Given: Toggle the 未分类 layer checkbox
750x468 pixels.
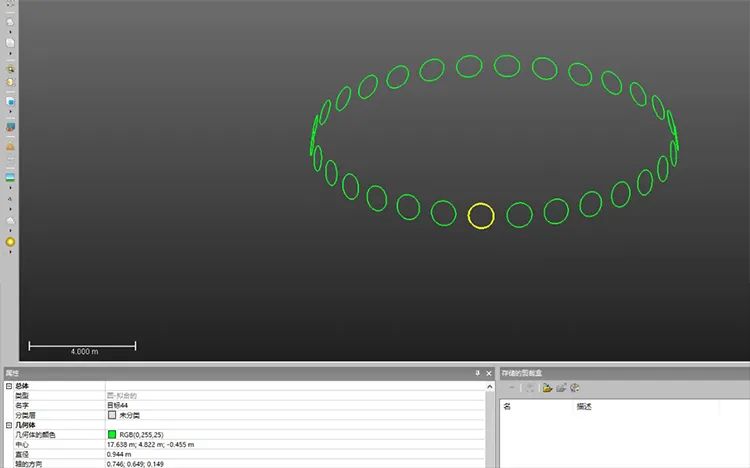Looking at the screenshot, I should [x=112, y=415].
